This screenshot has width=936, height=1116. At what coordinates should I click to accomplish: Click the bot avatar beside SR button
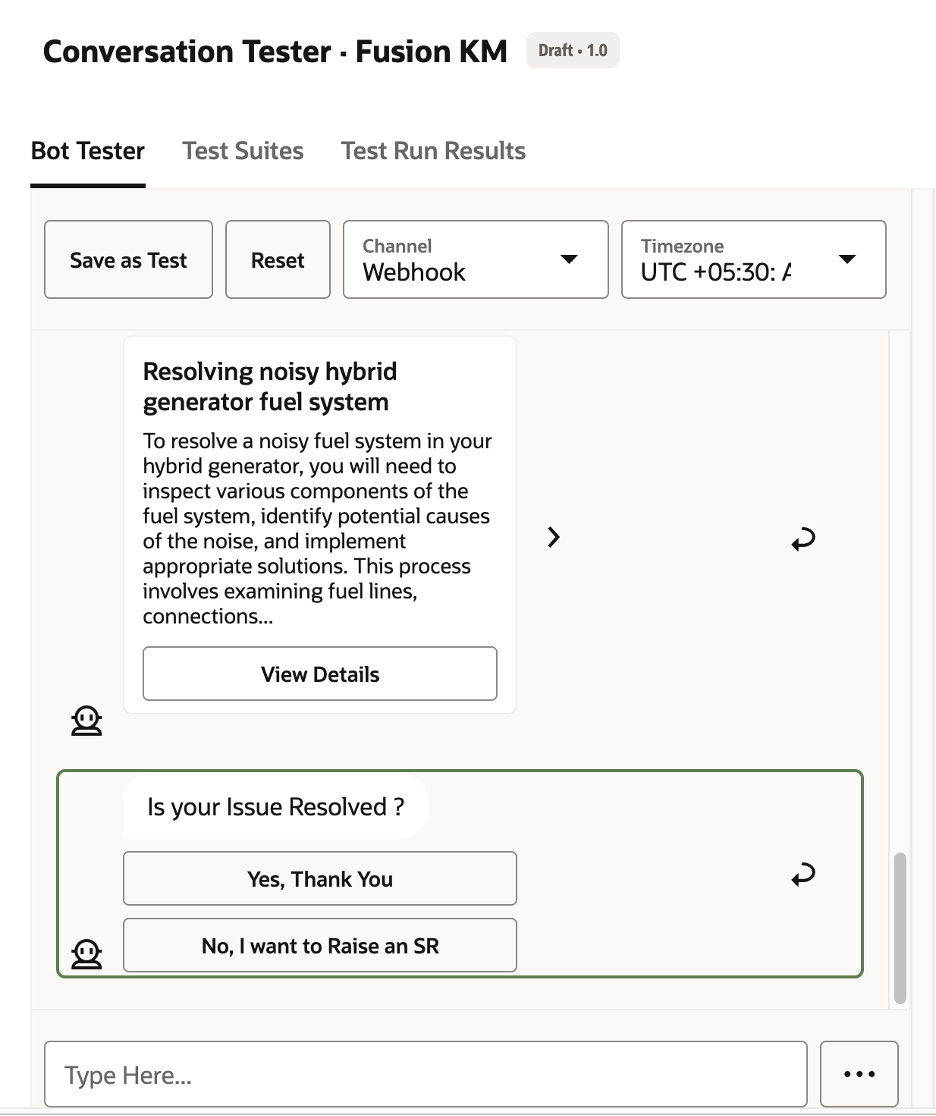[x=86, y=954]
